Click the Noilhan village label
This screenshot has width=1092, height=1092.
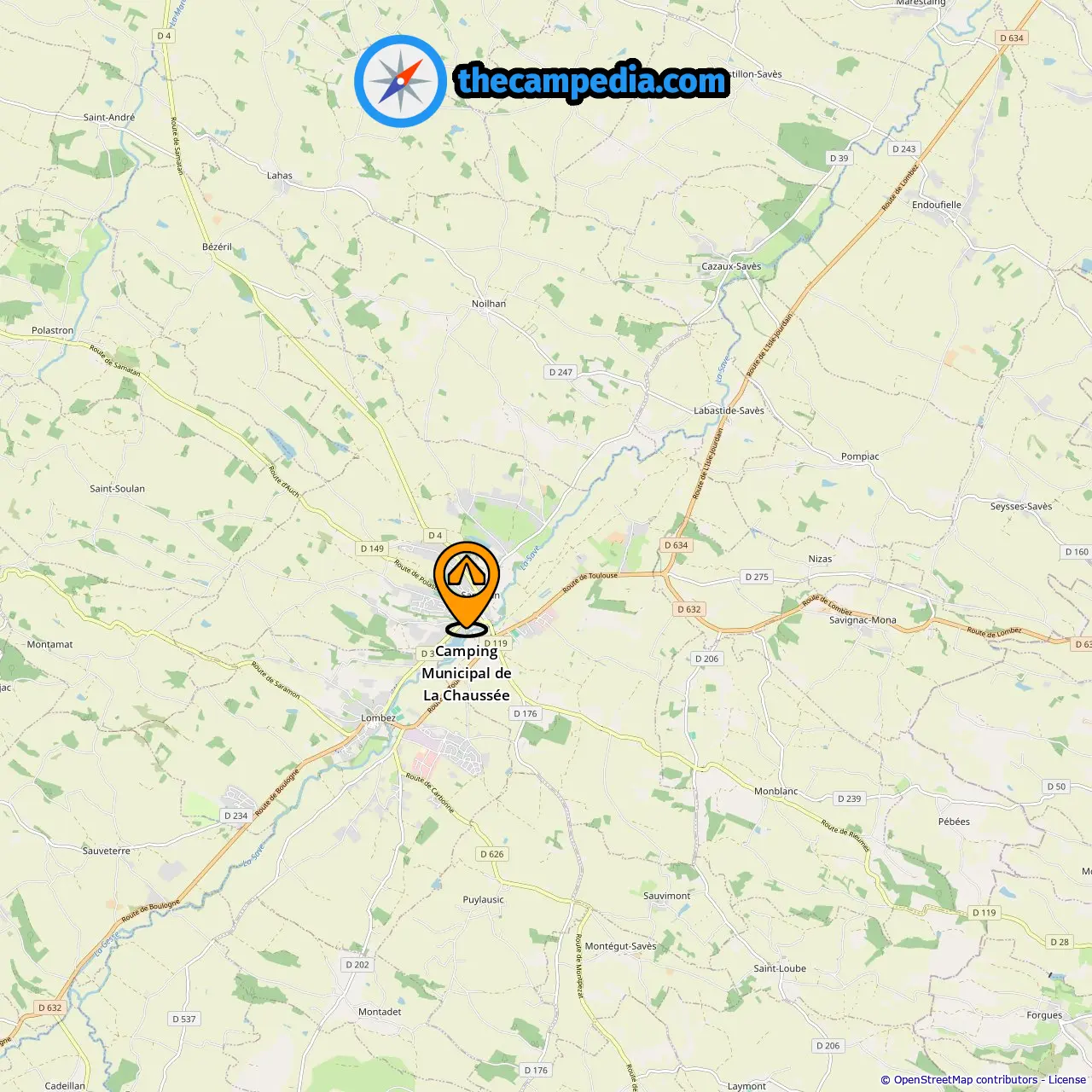point(489,304)
